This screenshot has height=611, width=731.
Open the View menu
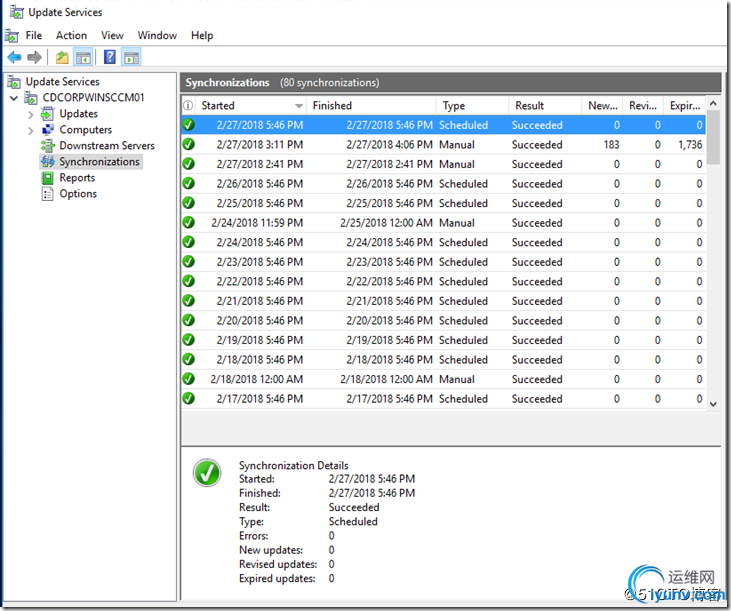pyautogui.click(x=112, y=35)
